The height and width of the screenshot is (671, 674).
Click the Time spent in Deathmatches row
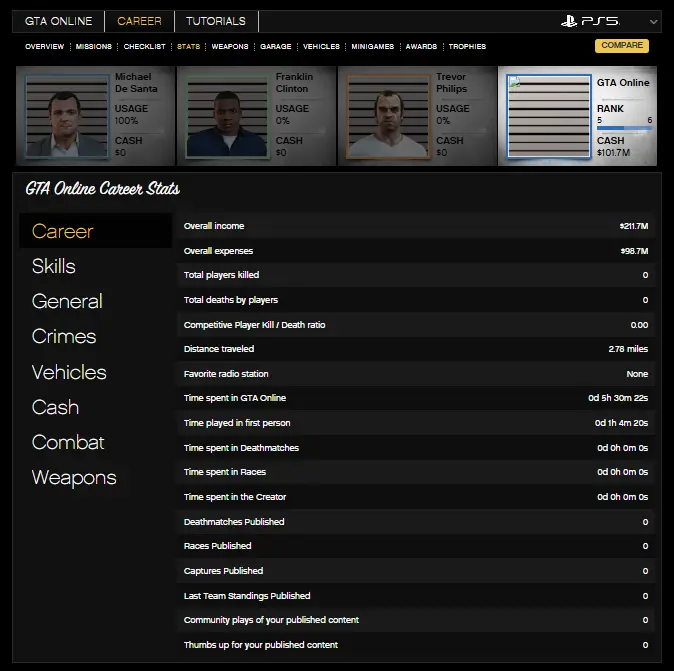pyautogui.click(x=416, y=448)
